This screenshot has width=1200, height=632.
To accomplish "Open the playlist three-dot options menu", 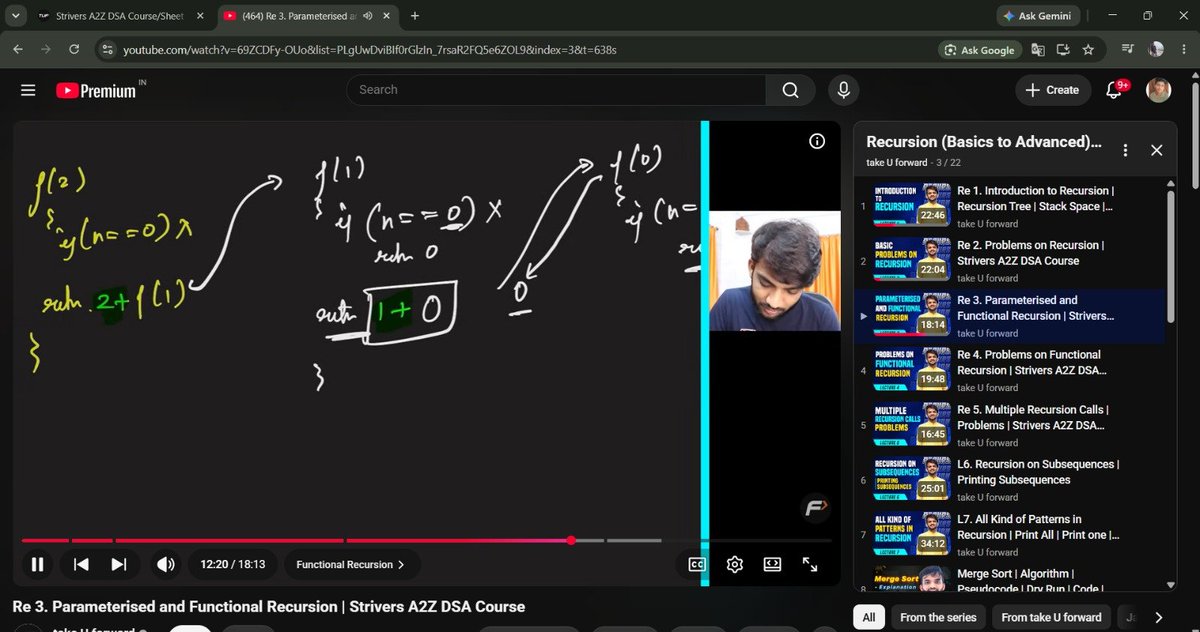I will (x=1126, y=150).
